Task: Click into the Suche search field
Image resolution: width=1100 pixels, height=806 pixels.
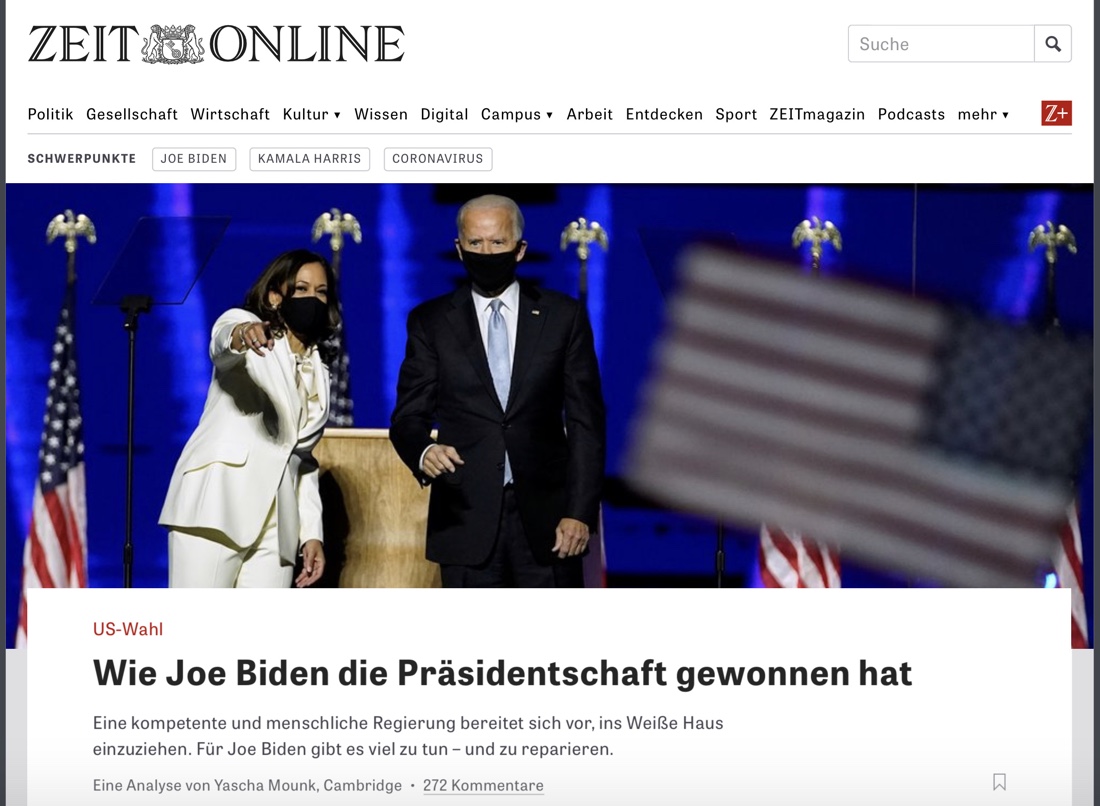Action: tap(941, 43)
